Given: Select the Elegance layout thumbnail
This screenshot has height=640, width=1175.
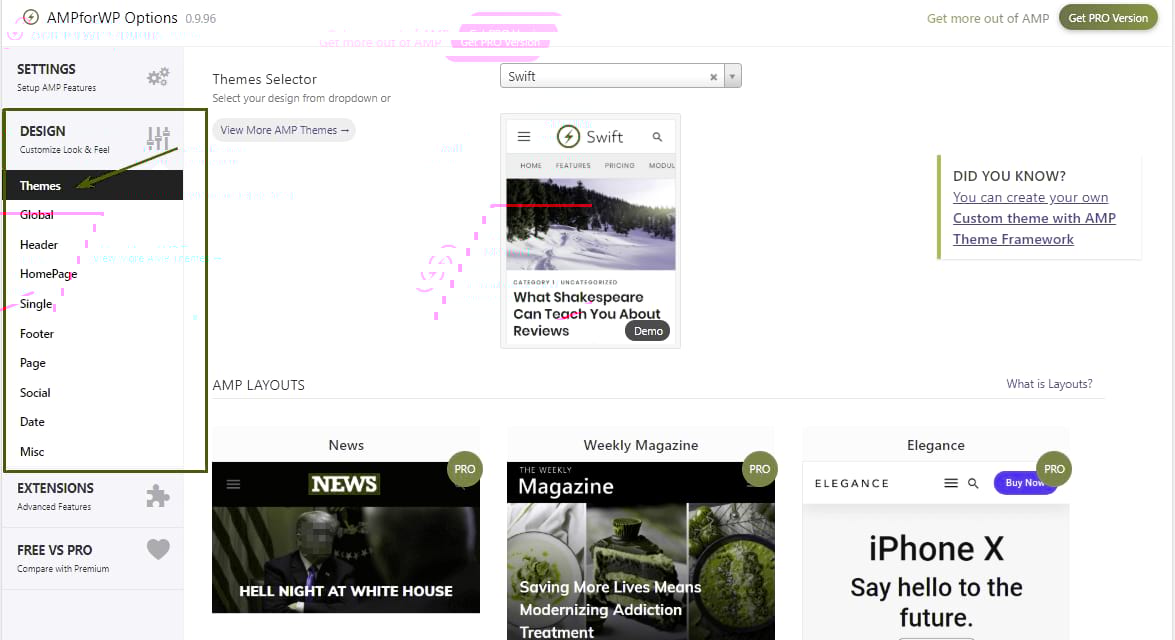Looking at the screenshot, I should [936, 551].
